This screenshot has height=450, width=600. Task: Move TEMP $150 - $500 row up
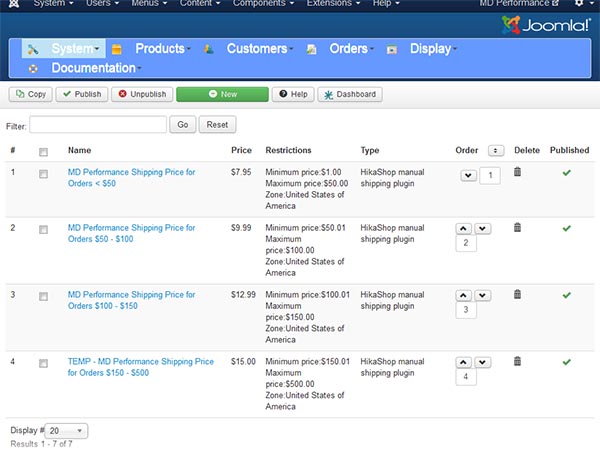click(463, 362)
